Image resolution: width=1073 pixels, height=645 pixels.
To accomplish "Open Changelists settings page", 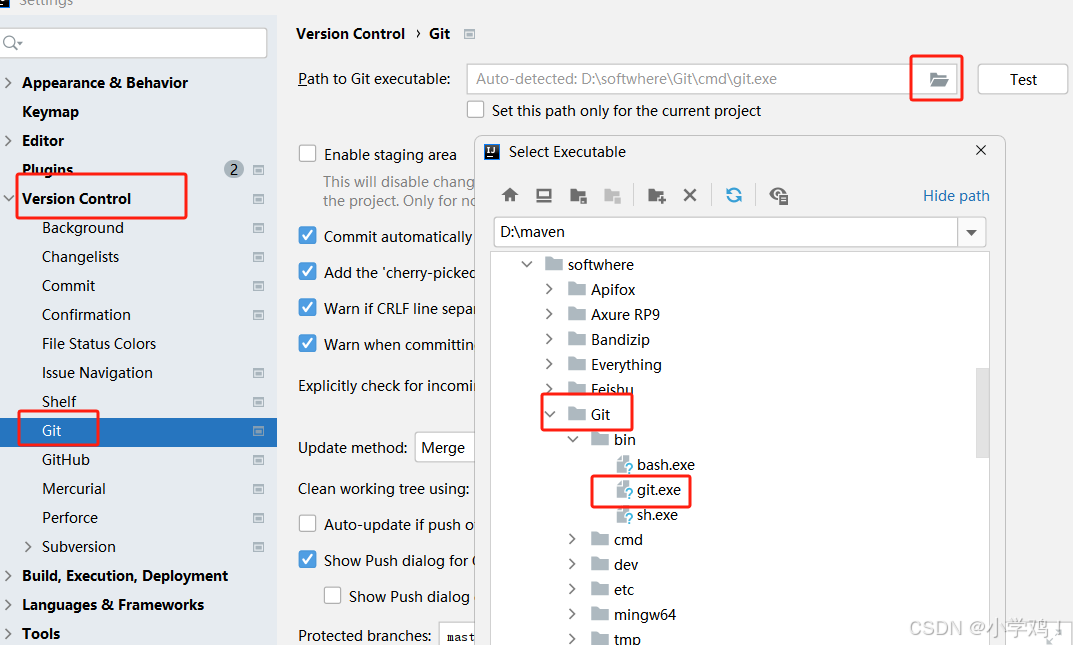I will tap(80, 257).
